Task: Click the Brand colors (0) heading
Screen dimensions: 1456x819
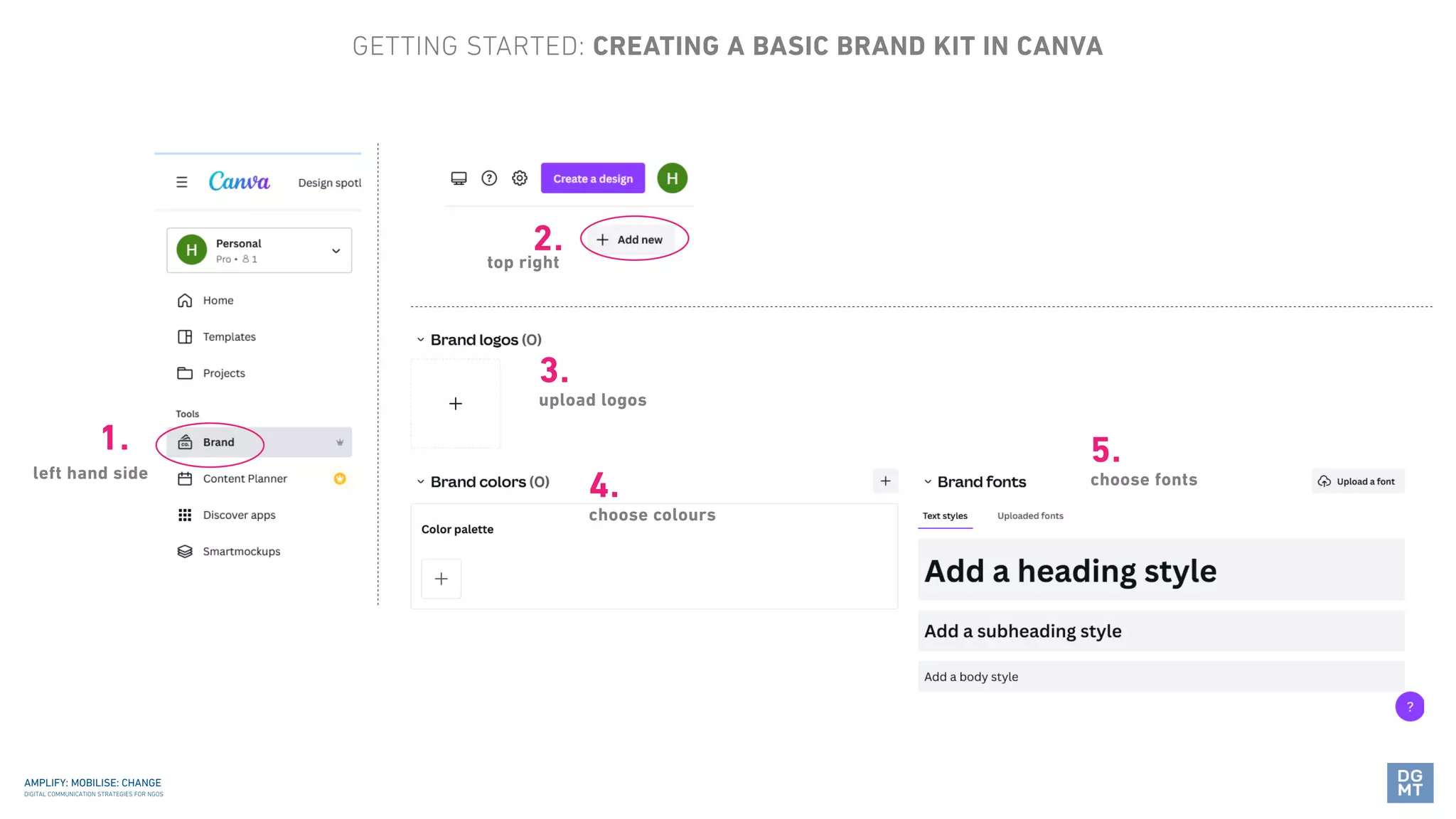Action: coord(490,482)
